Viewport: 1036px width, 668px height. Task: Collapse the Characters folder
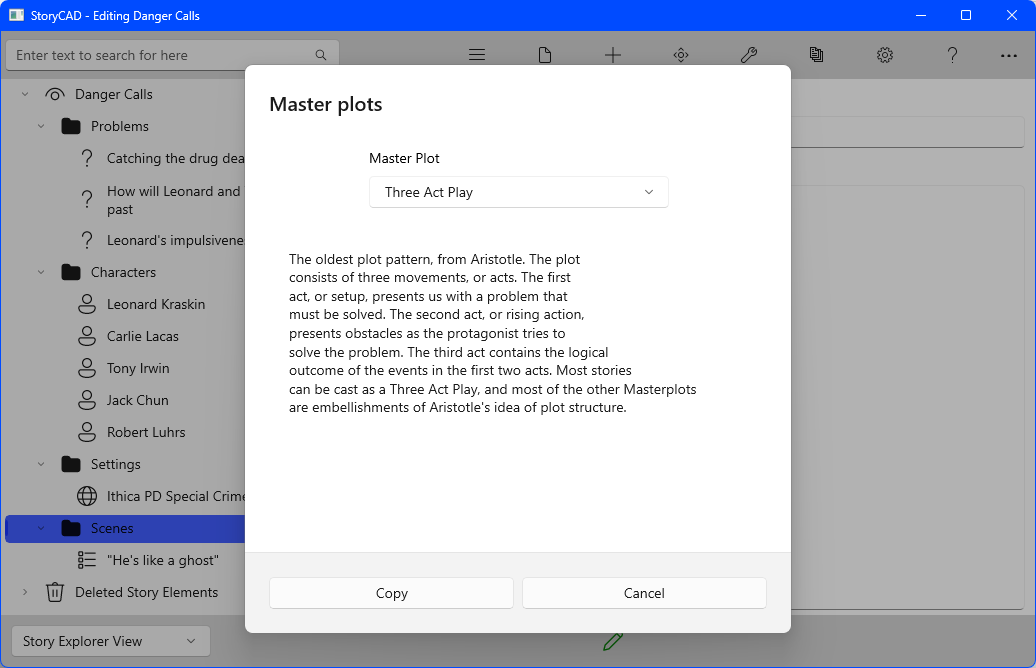pos(41,272)
